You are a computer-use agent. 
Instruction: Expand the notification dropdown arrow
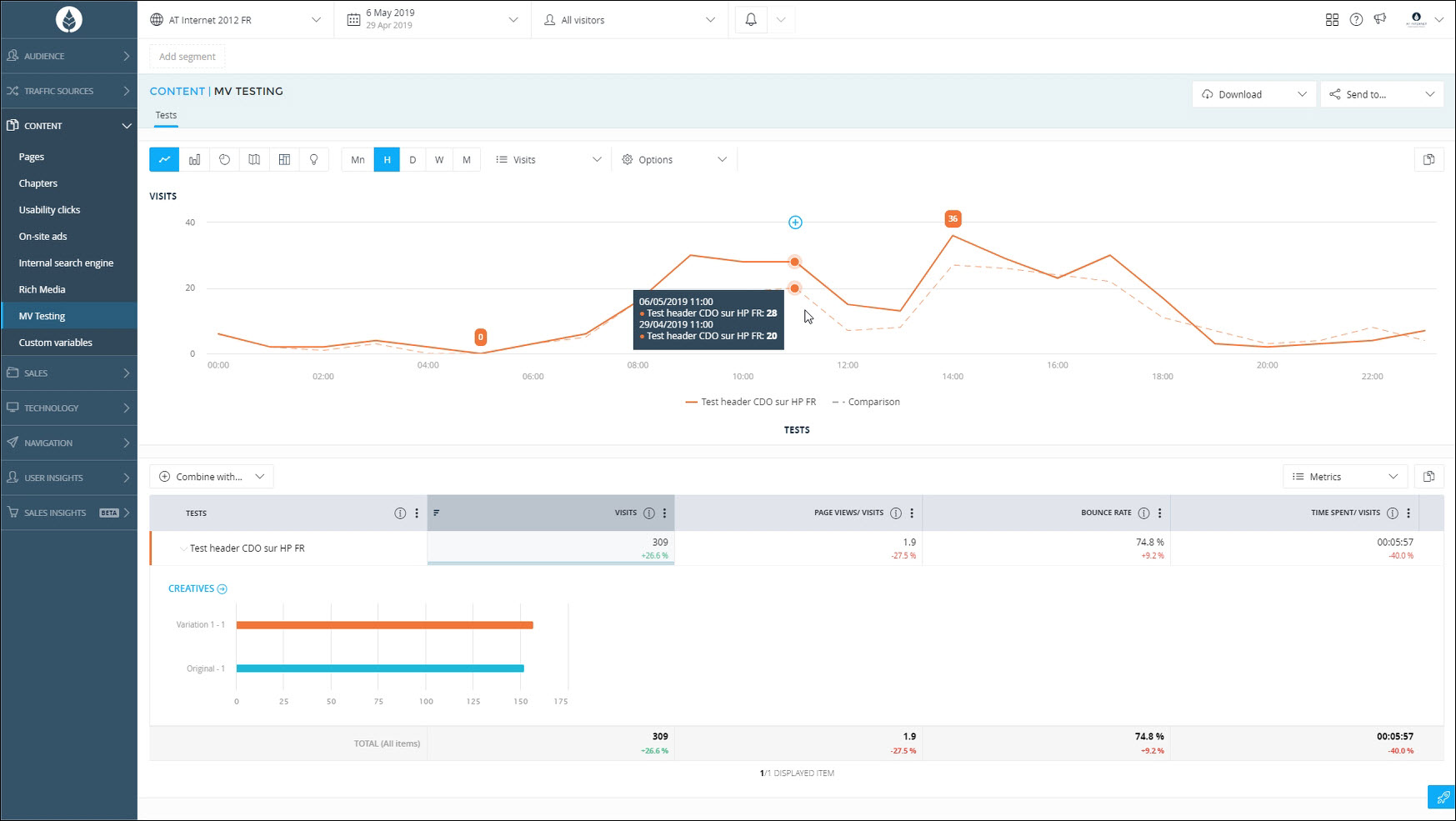pyautogui.click(x=781, y=19)
